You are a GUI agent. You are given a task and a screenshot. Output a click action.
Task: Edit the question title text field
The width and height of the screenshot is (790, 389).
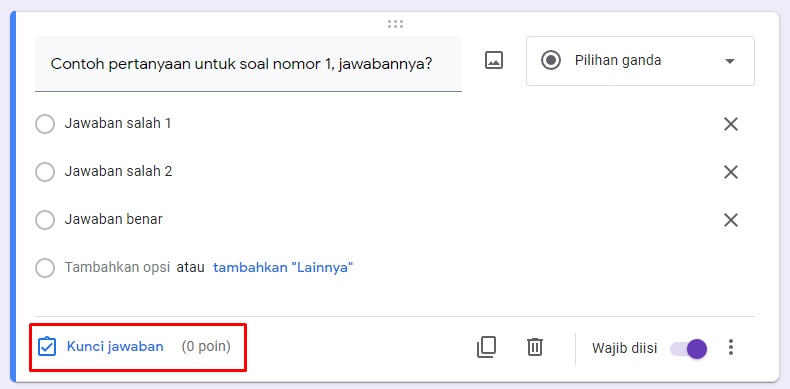248,64
